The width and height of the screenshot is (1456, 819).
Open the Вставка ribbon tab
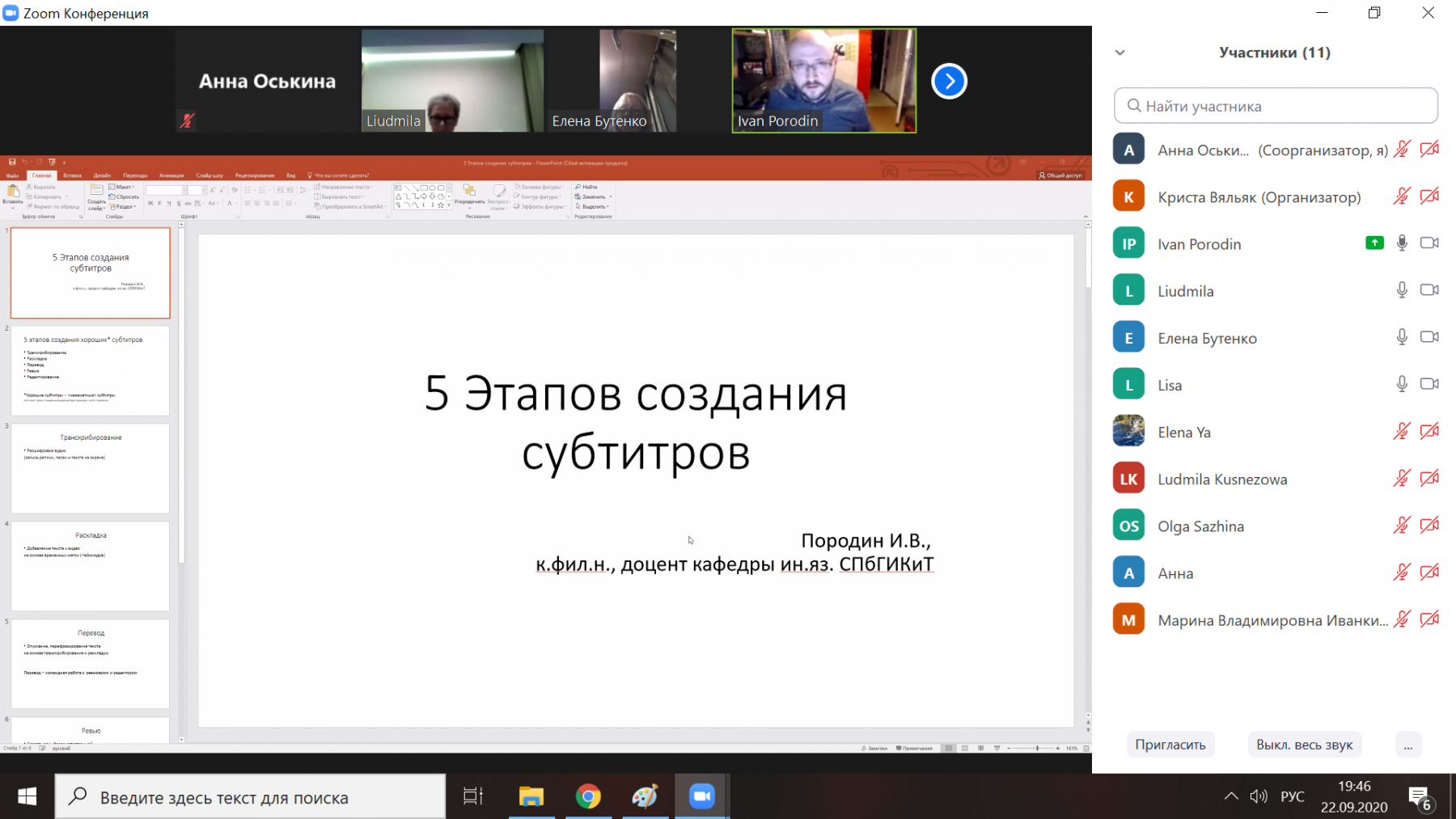[x=73, y=175]
